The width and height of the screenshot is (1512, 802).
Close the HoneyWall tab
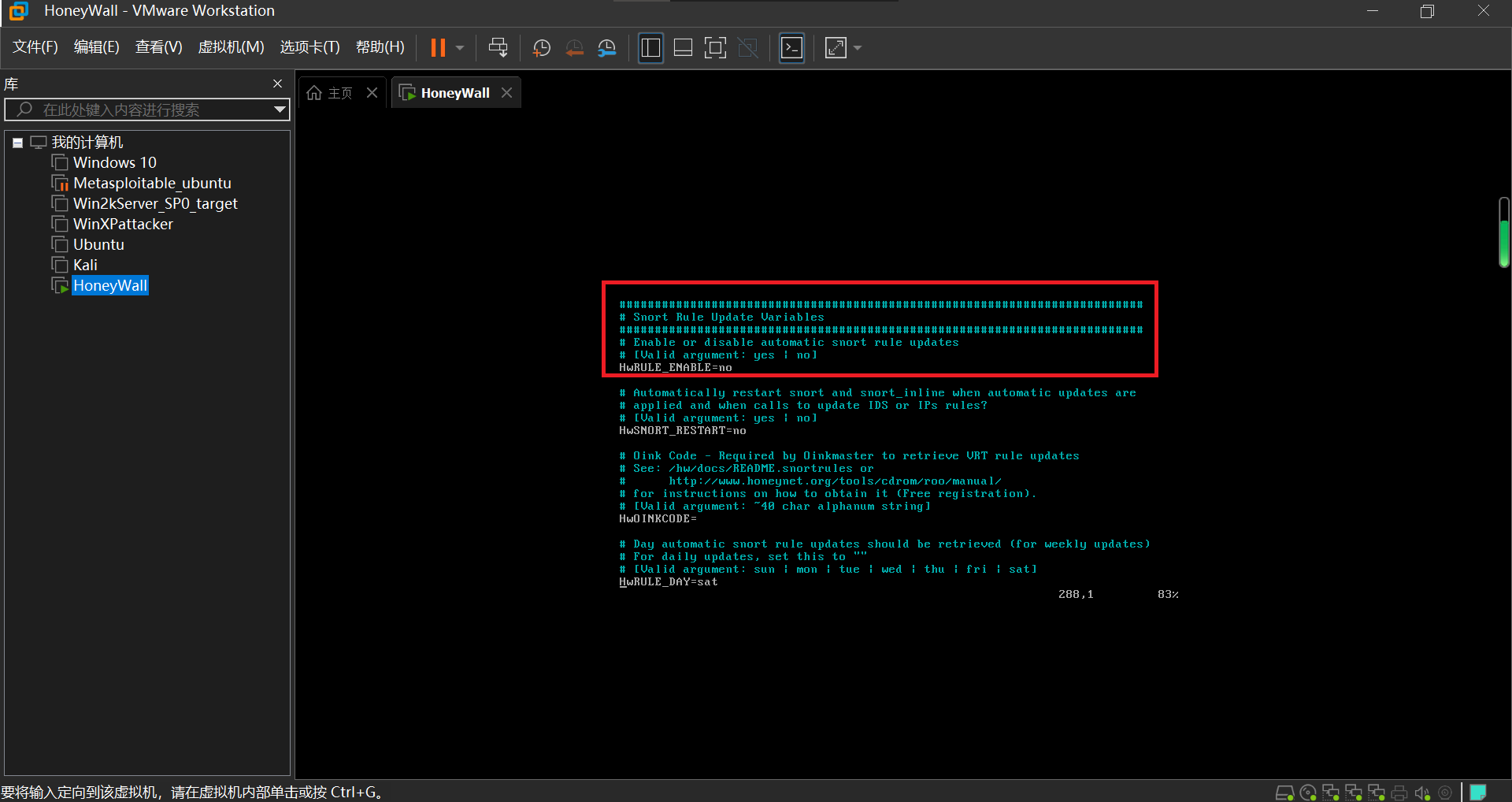(507, 93)
